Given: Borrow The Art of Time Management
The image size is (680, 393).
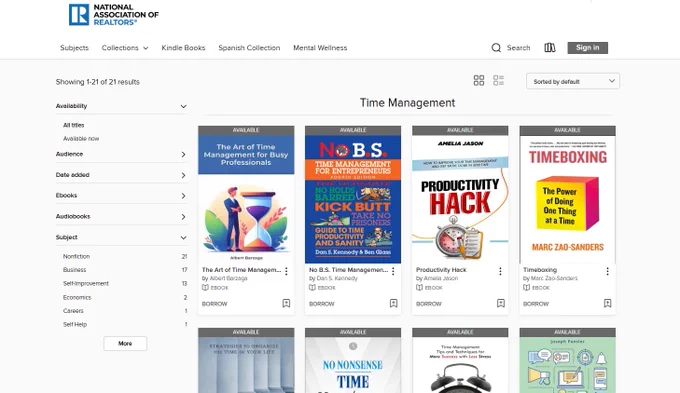Looking at the screenshot, I should 214,304.
